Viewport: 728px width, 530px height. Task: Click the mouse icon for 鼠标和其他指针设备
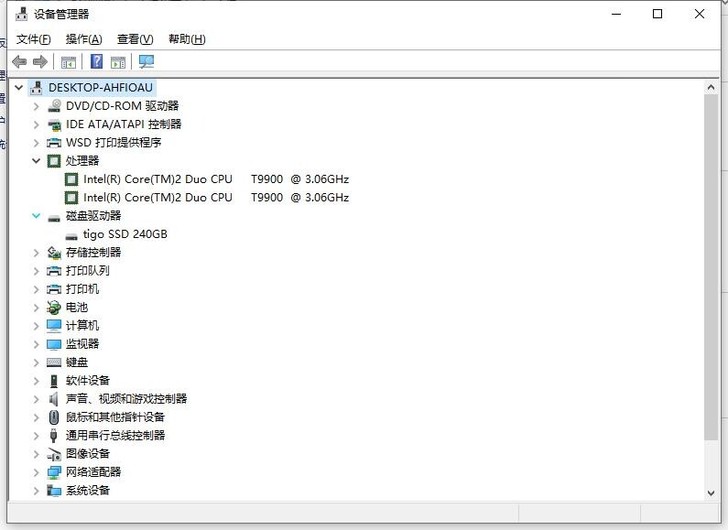click(x=54, y=417)
